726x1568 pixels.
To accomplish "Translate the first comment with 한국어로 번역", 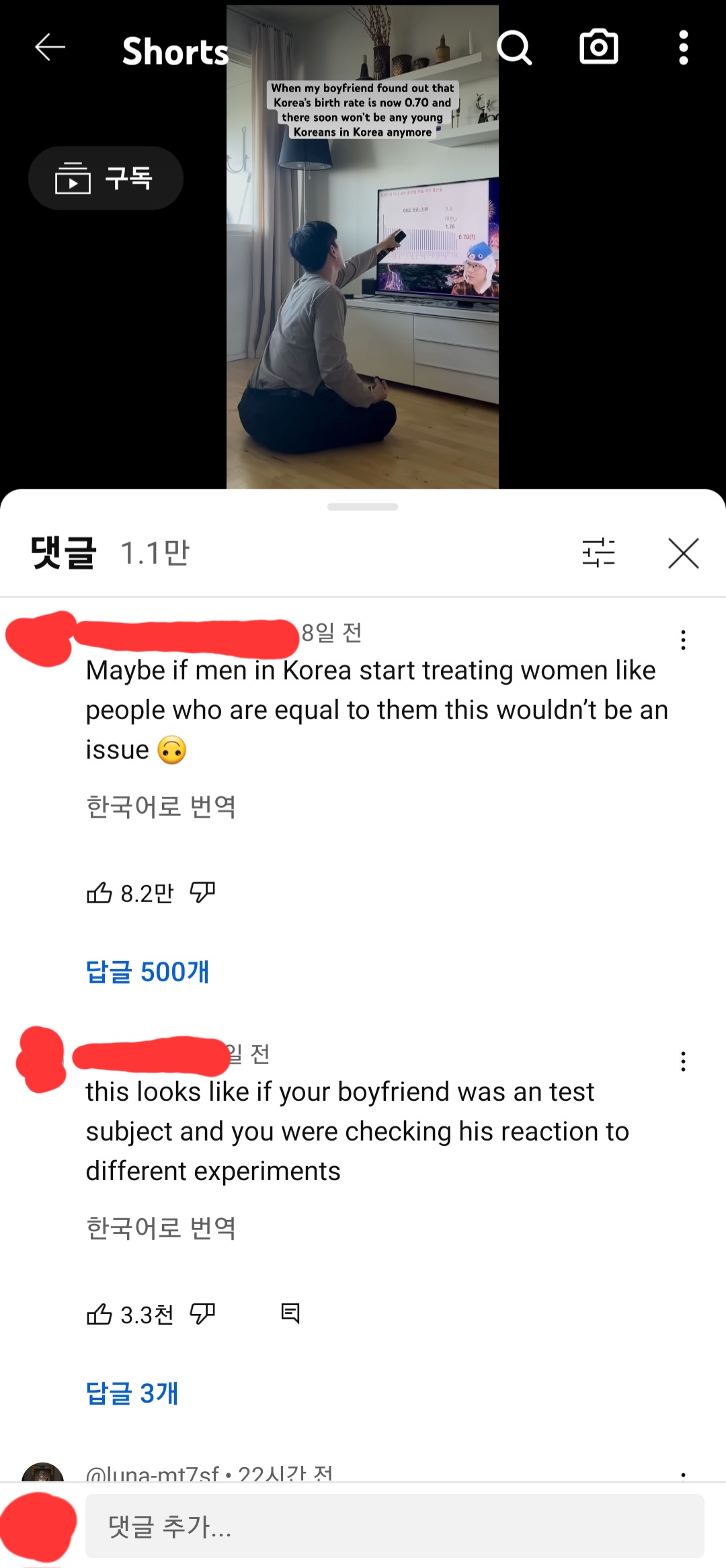I will tap(161, 807).
